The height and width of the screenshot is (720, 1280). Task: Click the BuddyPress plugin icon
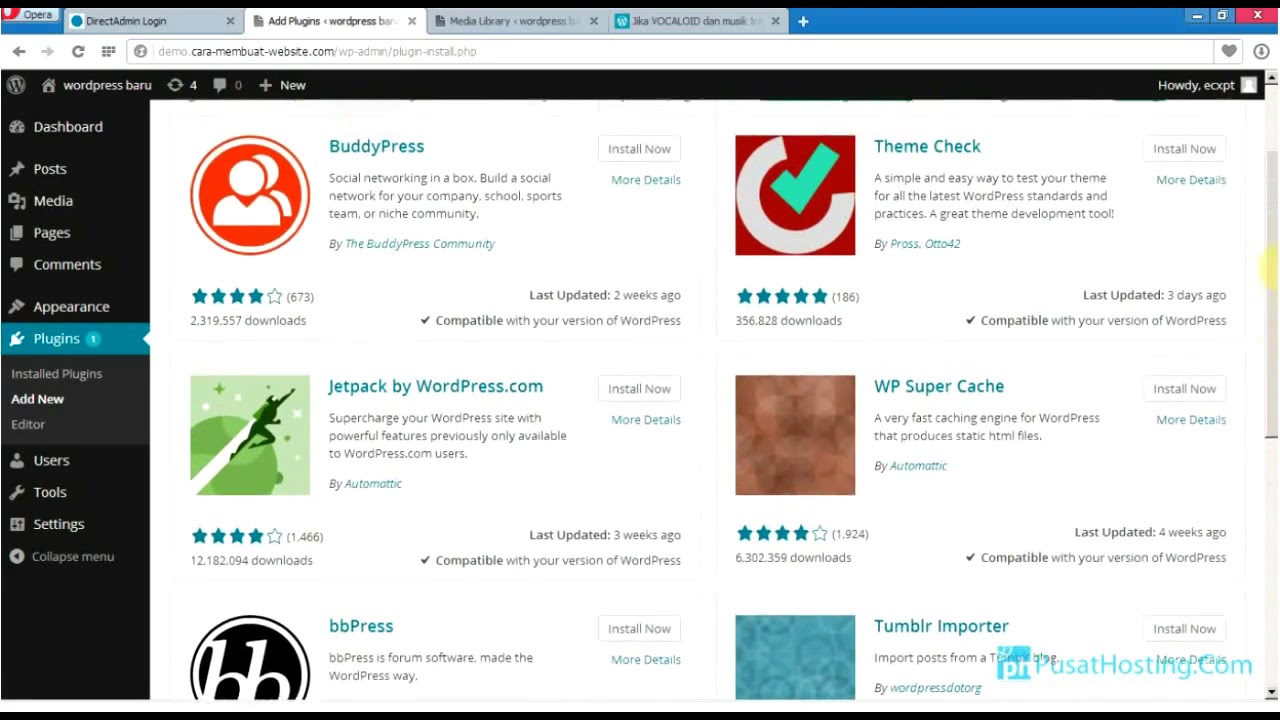(x=250, y=195)
